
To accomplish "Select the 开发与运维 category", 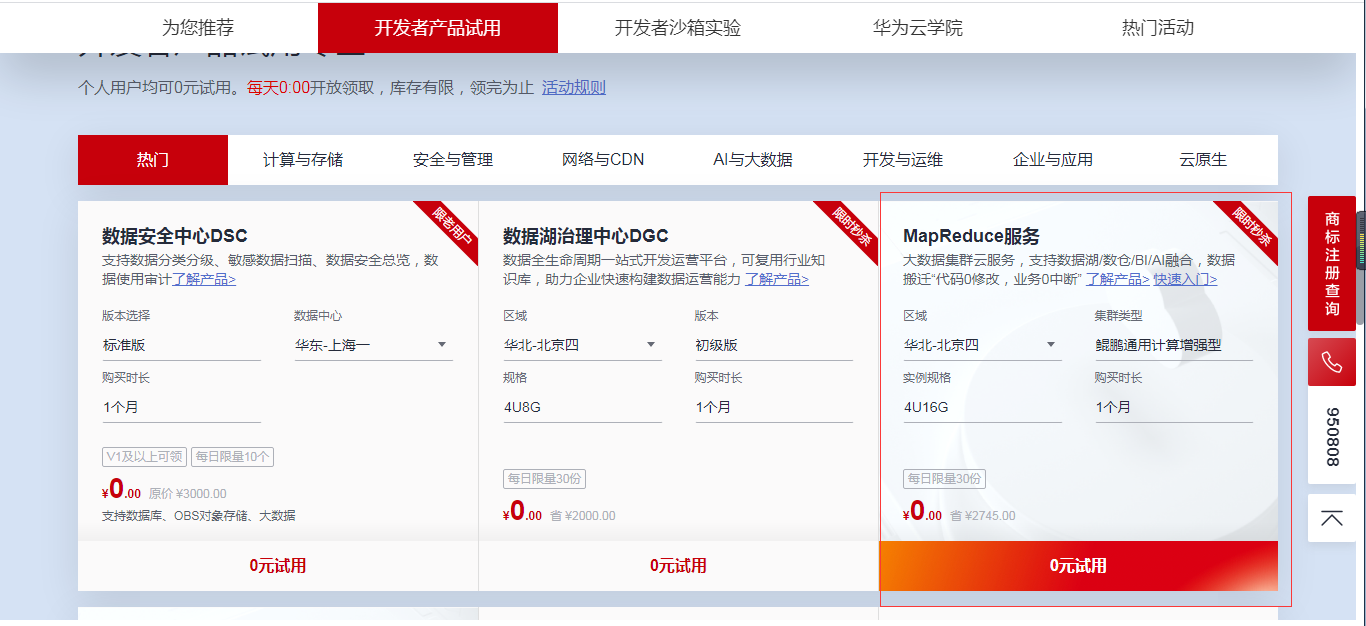I will (x=903, y=160).
